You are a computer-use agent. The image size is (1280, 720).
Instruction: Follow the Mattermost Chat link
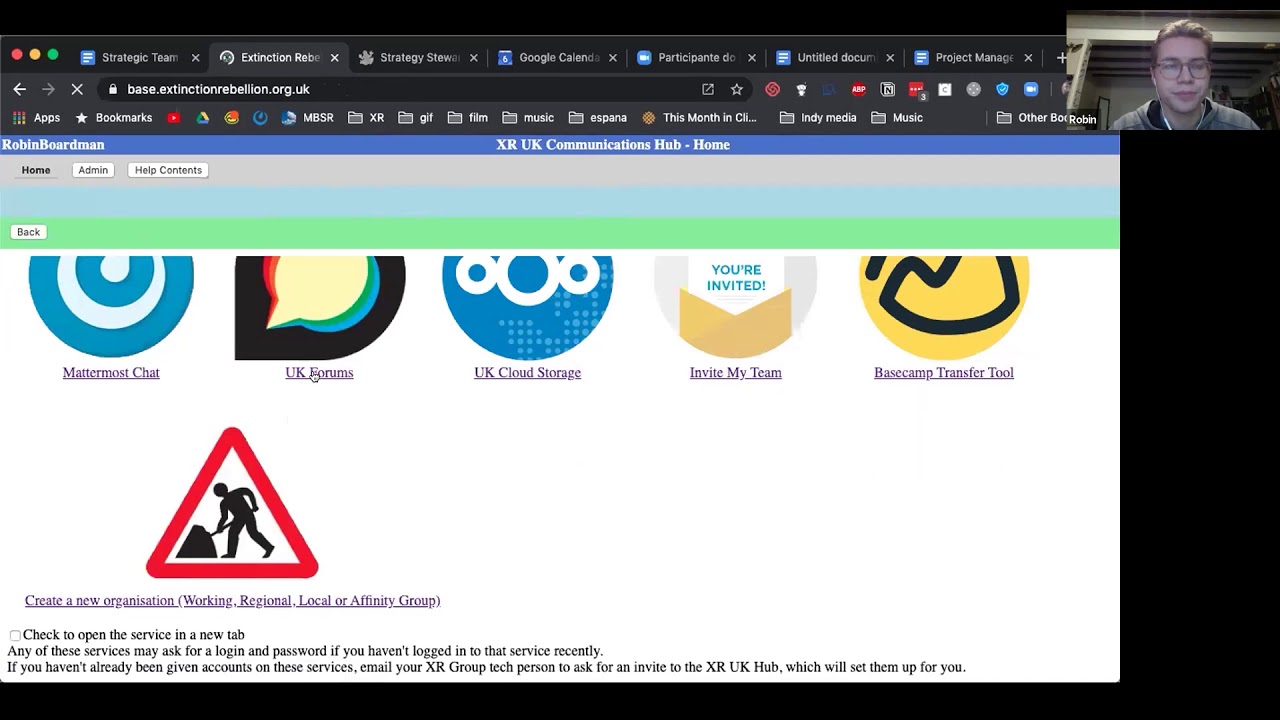(x=111, y=373)
